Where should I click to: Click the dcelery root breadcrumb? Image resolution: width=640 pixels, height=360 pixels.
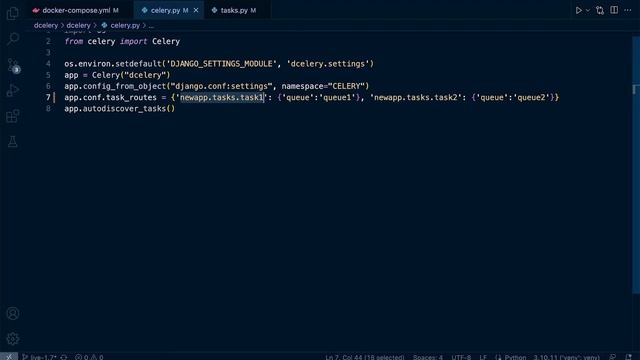(46, 25)
